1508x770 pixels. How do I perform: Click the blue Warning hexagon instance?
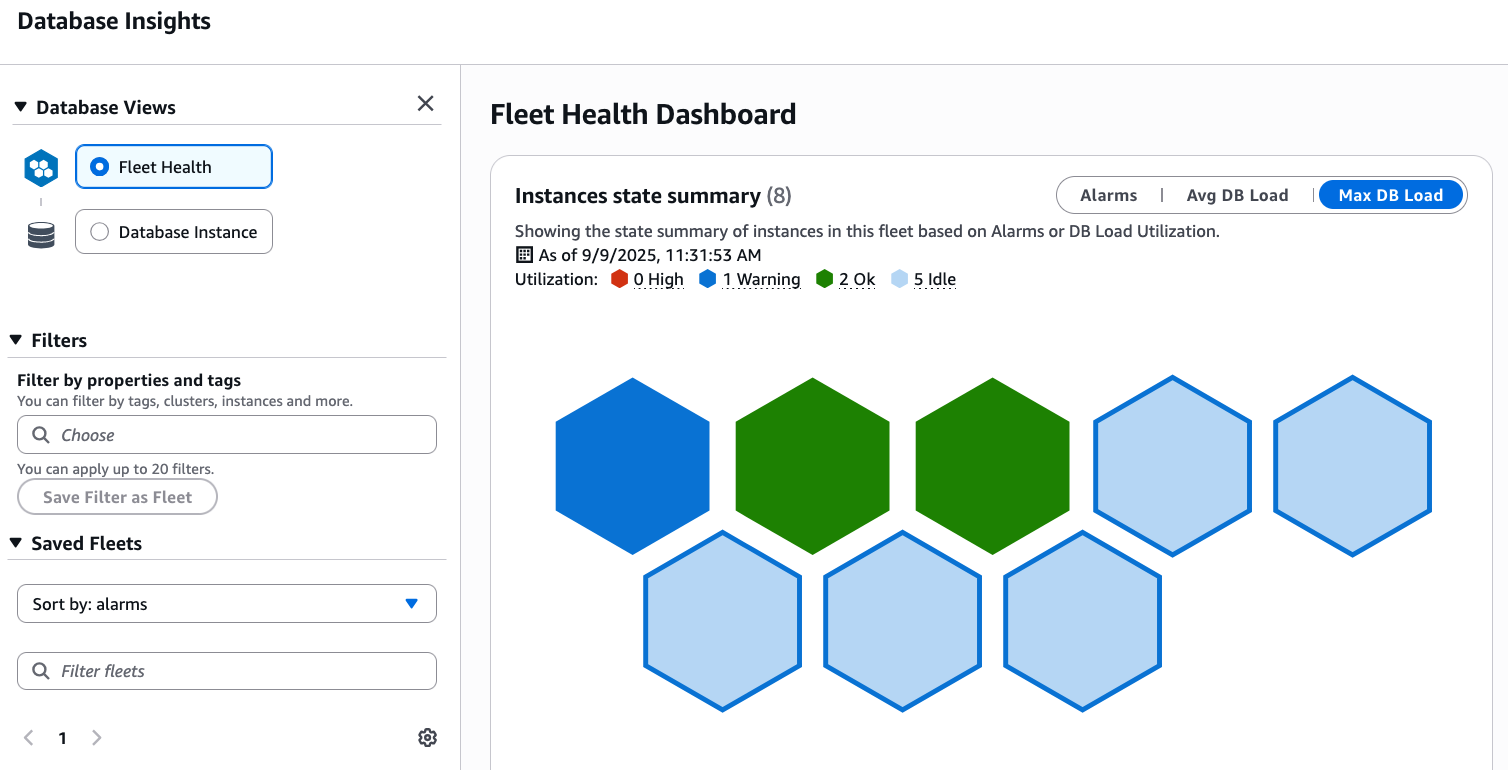(x=632, y=466)
